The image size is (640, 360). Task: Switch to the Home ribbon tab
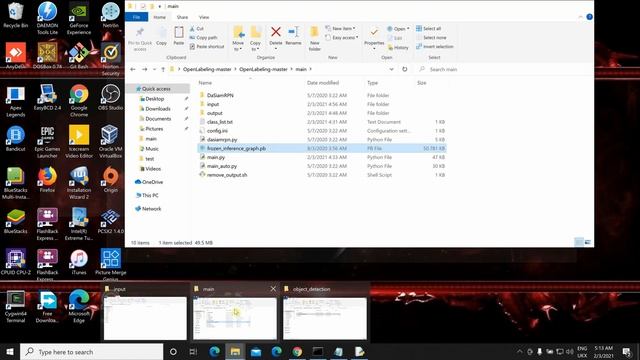coord(160,17)
